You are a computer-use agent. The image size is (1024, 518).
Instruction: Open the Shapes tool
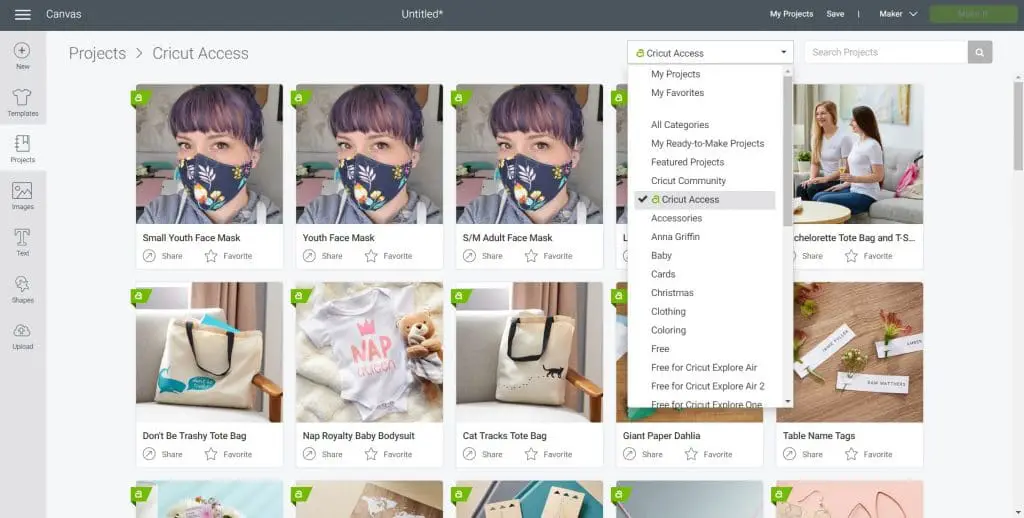[22, 289]
